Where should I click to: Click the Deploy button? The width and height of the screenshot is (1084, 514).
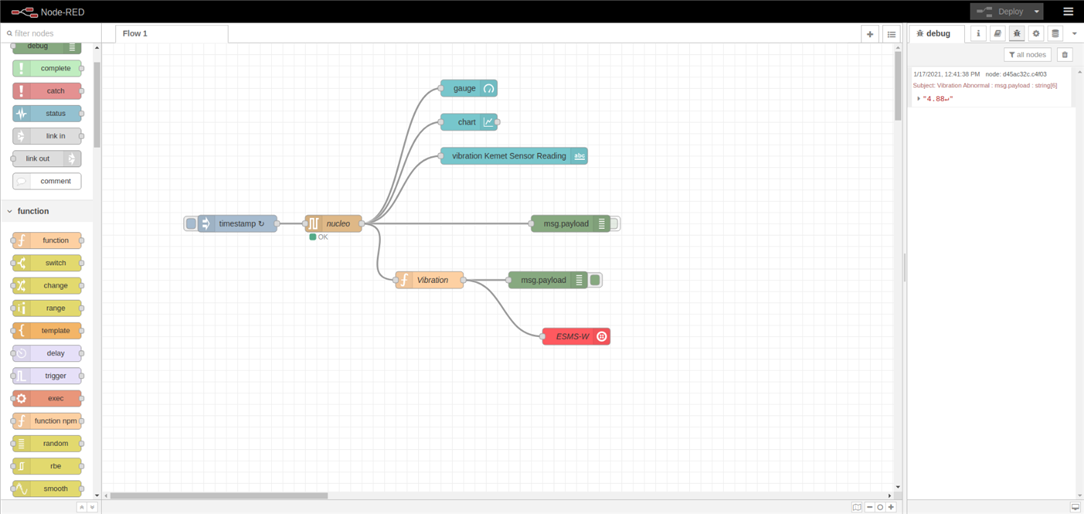1001,11
